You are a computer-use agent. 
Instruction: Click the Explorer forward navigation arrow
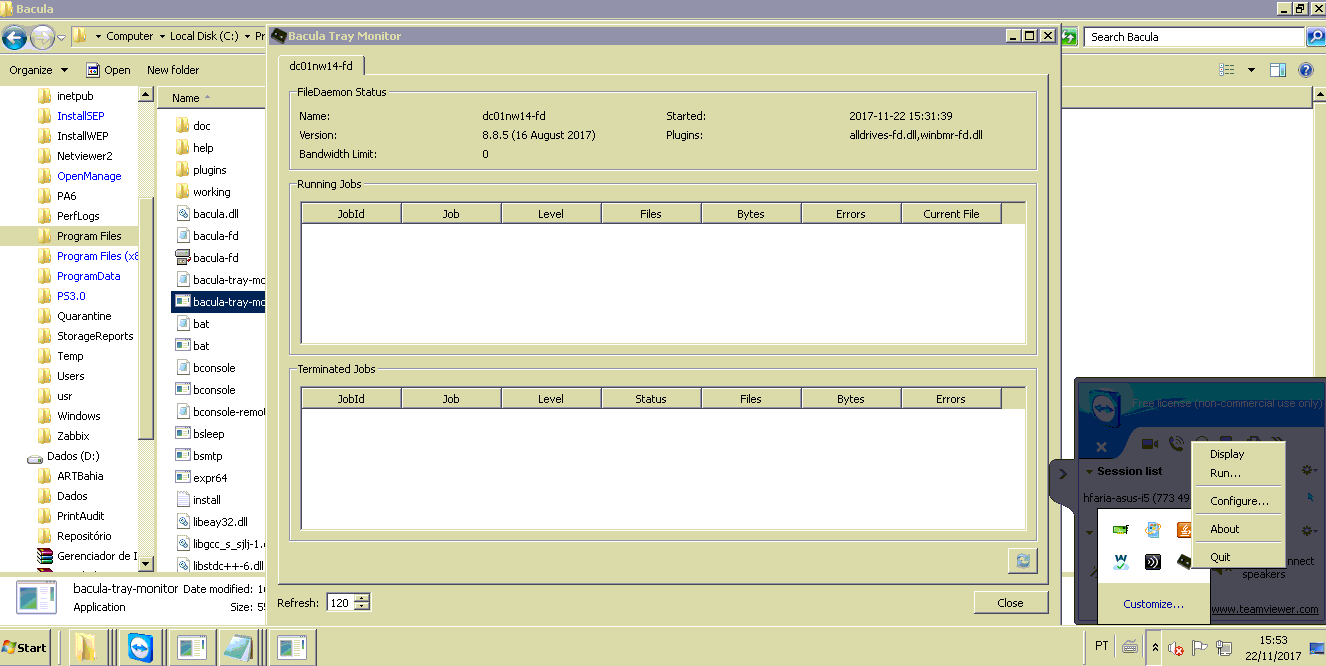click(42, 38)
